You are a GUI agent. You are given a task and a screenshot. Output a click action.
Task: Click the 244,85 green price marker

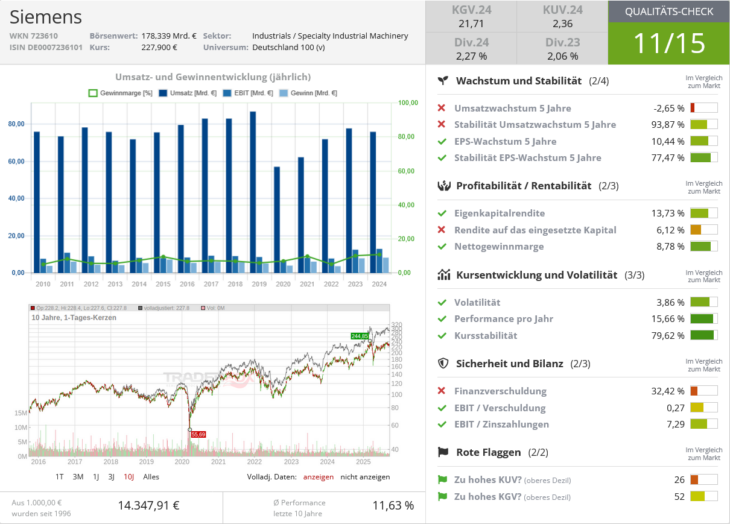[359, 336]
